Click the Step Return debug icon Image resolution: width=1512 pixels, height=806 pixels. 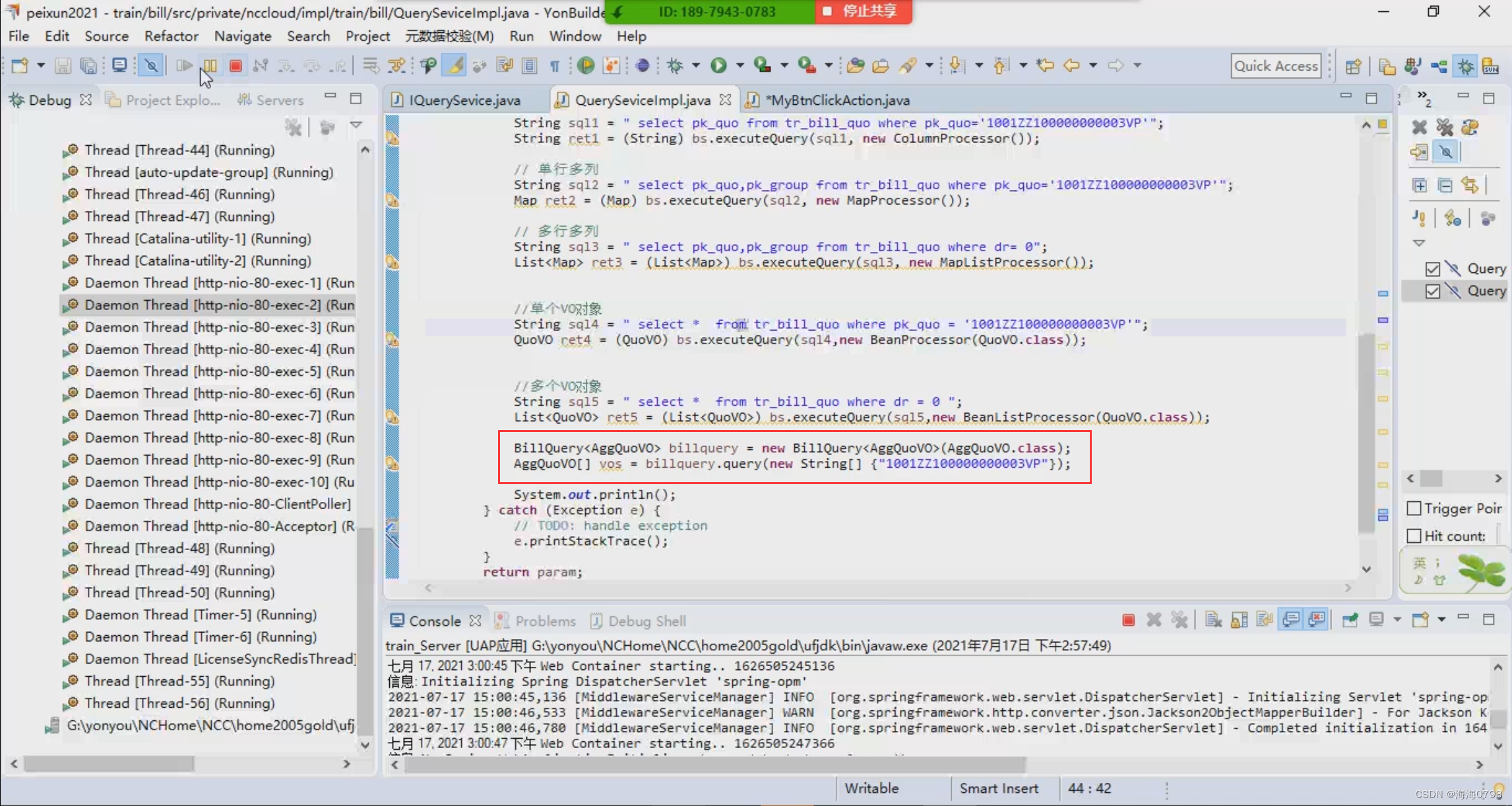339,65
